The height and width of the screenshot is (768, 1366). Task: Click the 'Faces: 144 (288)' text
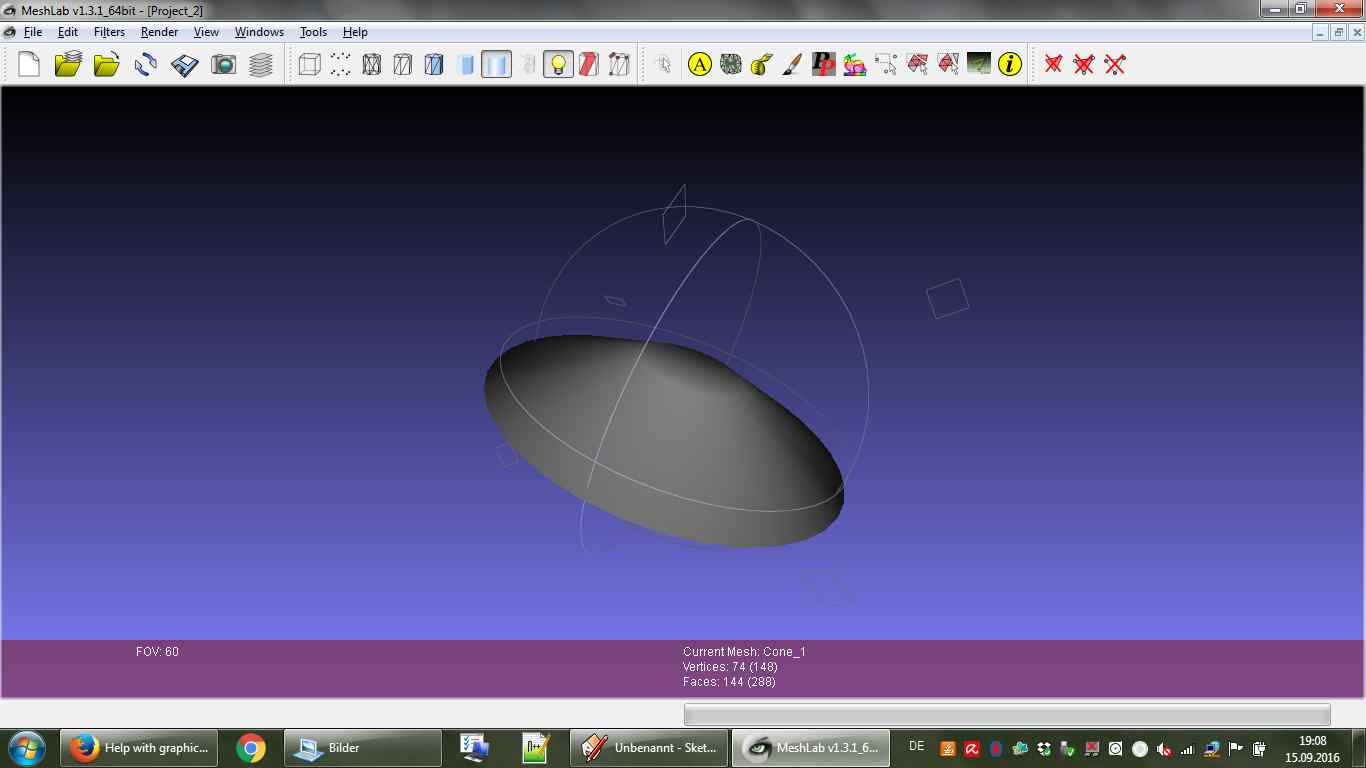coord(729,682)
